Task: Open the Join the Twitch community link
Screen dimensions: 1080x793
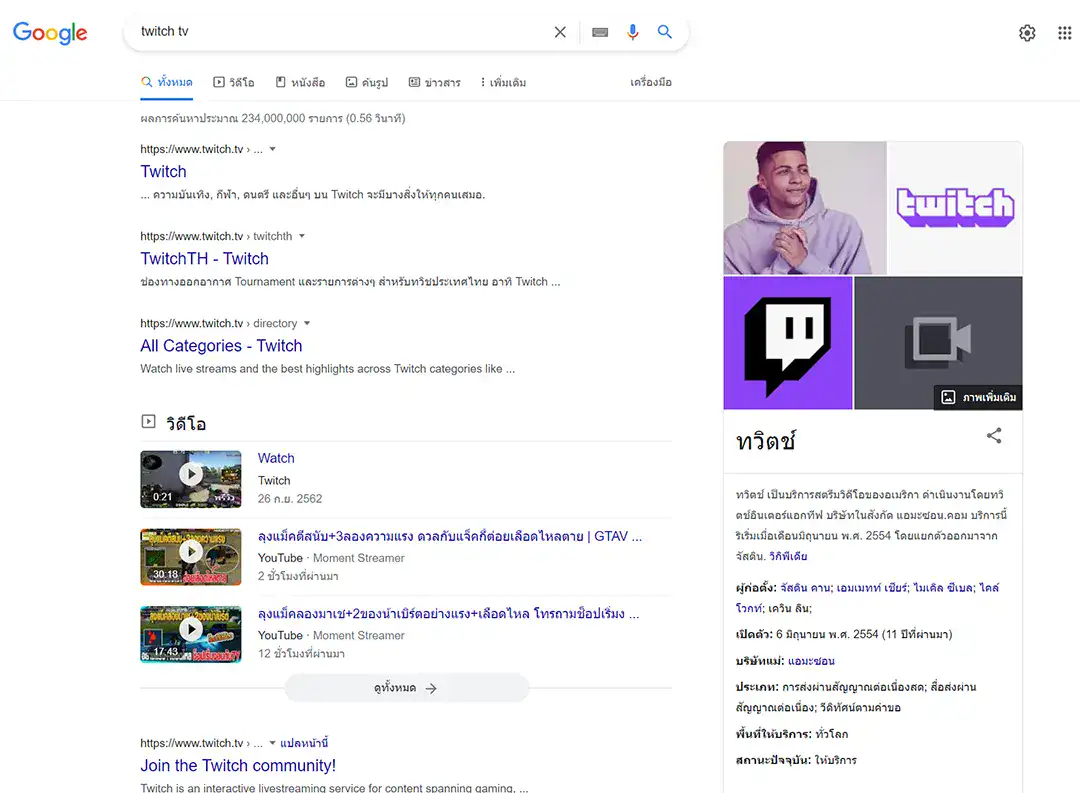Action: [237, 765]
